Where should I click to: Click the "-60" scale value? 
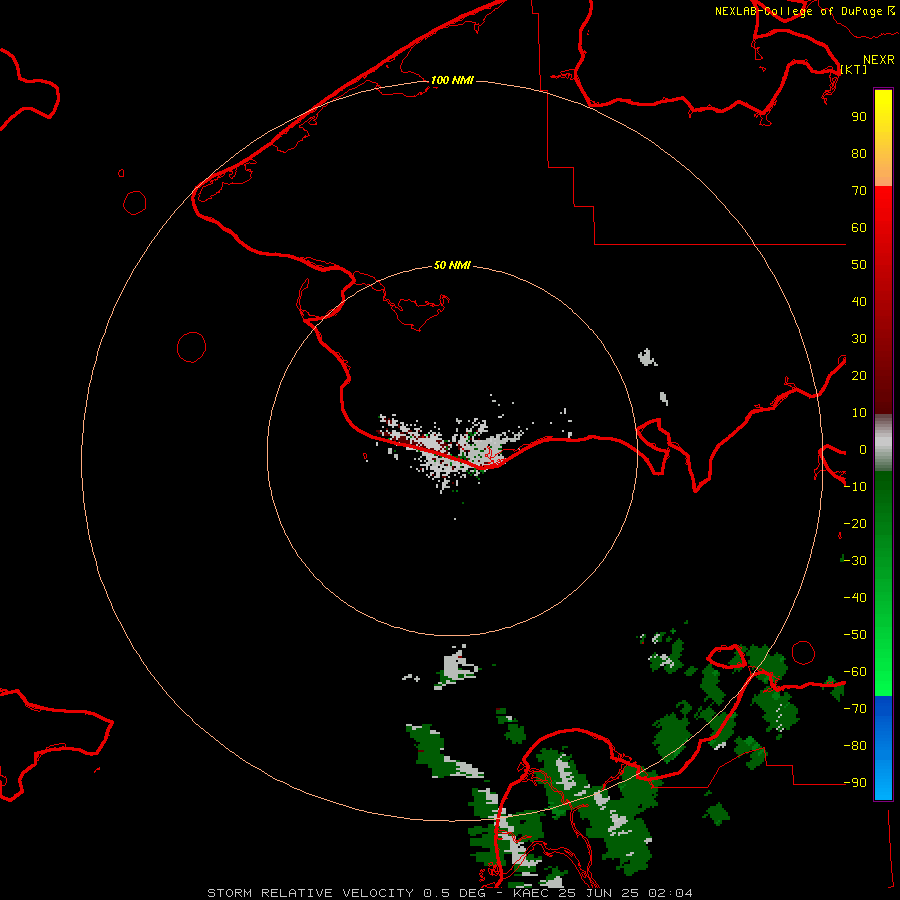[855, 672]
